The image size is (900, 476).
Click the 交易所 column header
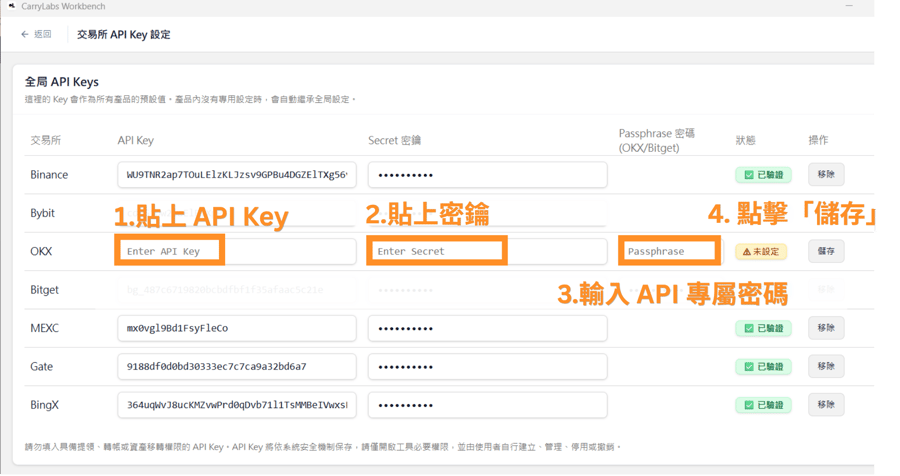coord(45,140)
